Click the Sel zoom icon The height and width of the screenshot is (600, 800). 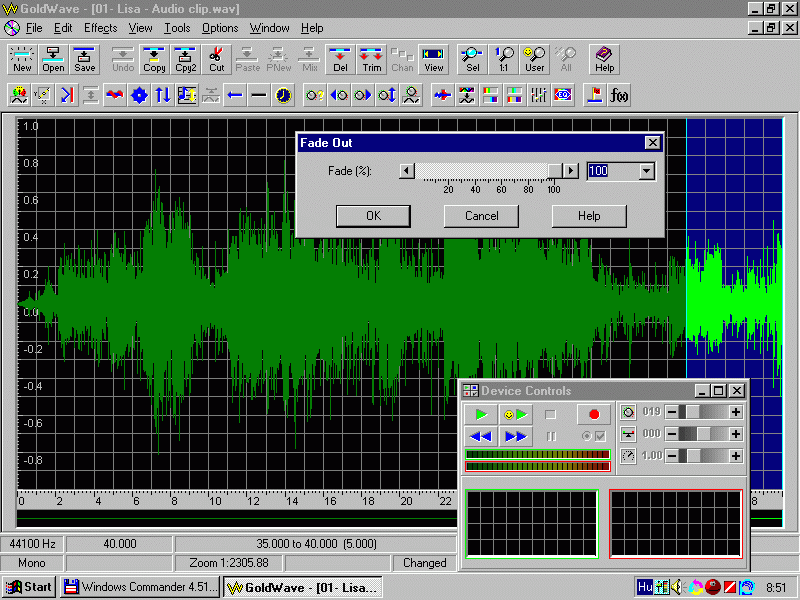click(x=472, y=60)
